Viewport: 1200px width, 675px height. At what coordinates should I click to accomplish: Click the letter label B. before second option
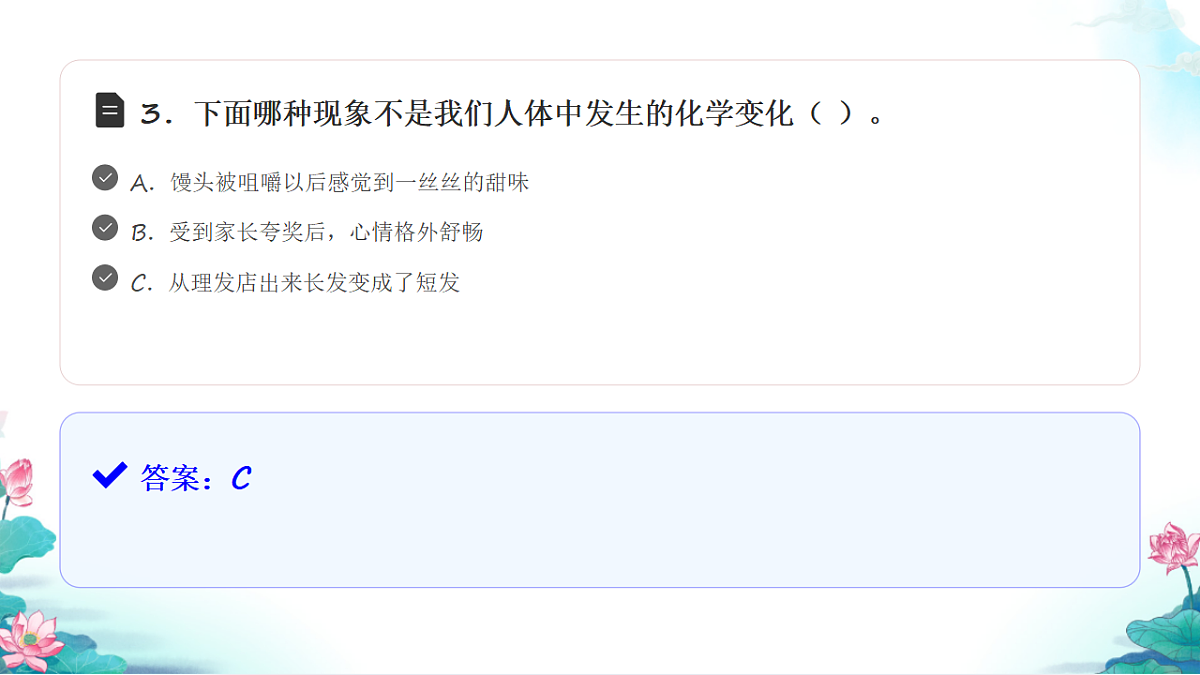click(143, 233)
